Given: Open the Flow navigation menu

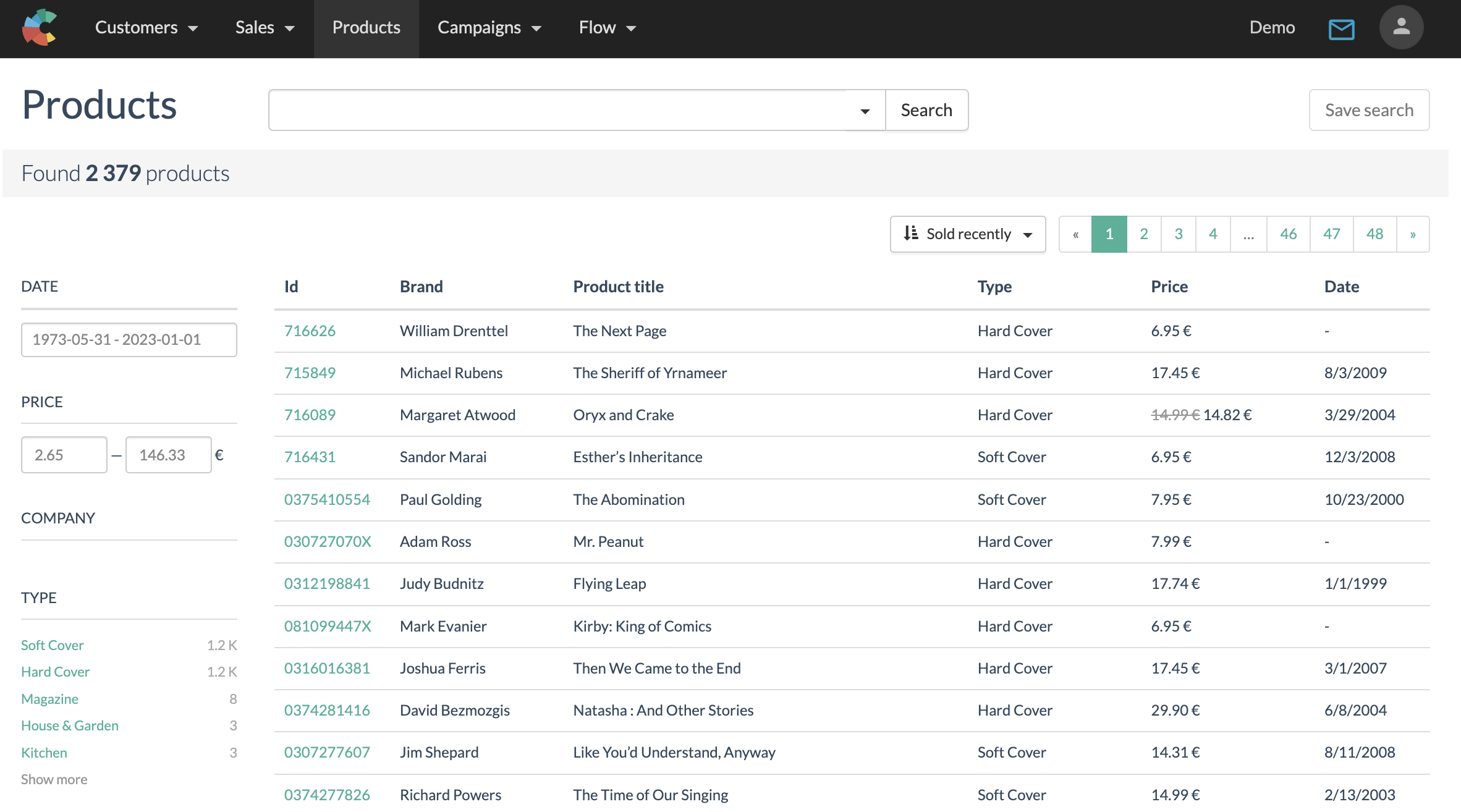Looking at the screenshot, I should (x=605, y=27).
